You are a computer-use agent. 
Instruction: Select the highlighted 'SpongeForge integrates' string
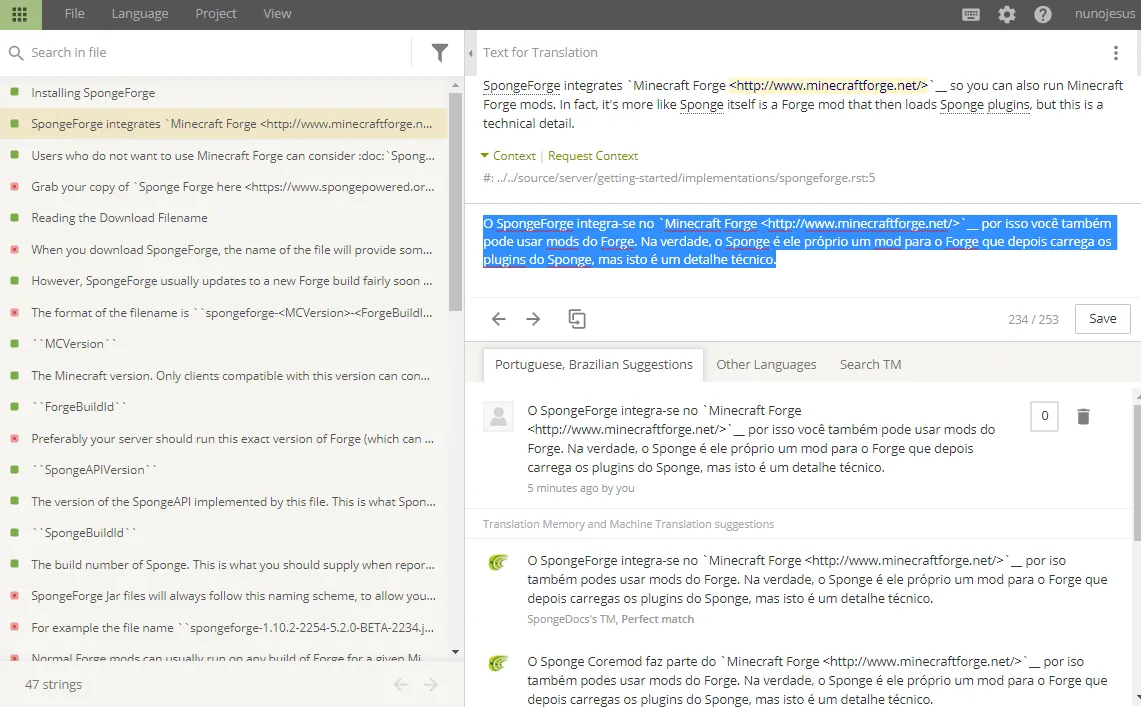click(x=223, y=124)
